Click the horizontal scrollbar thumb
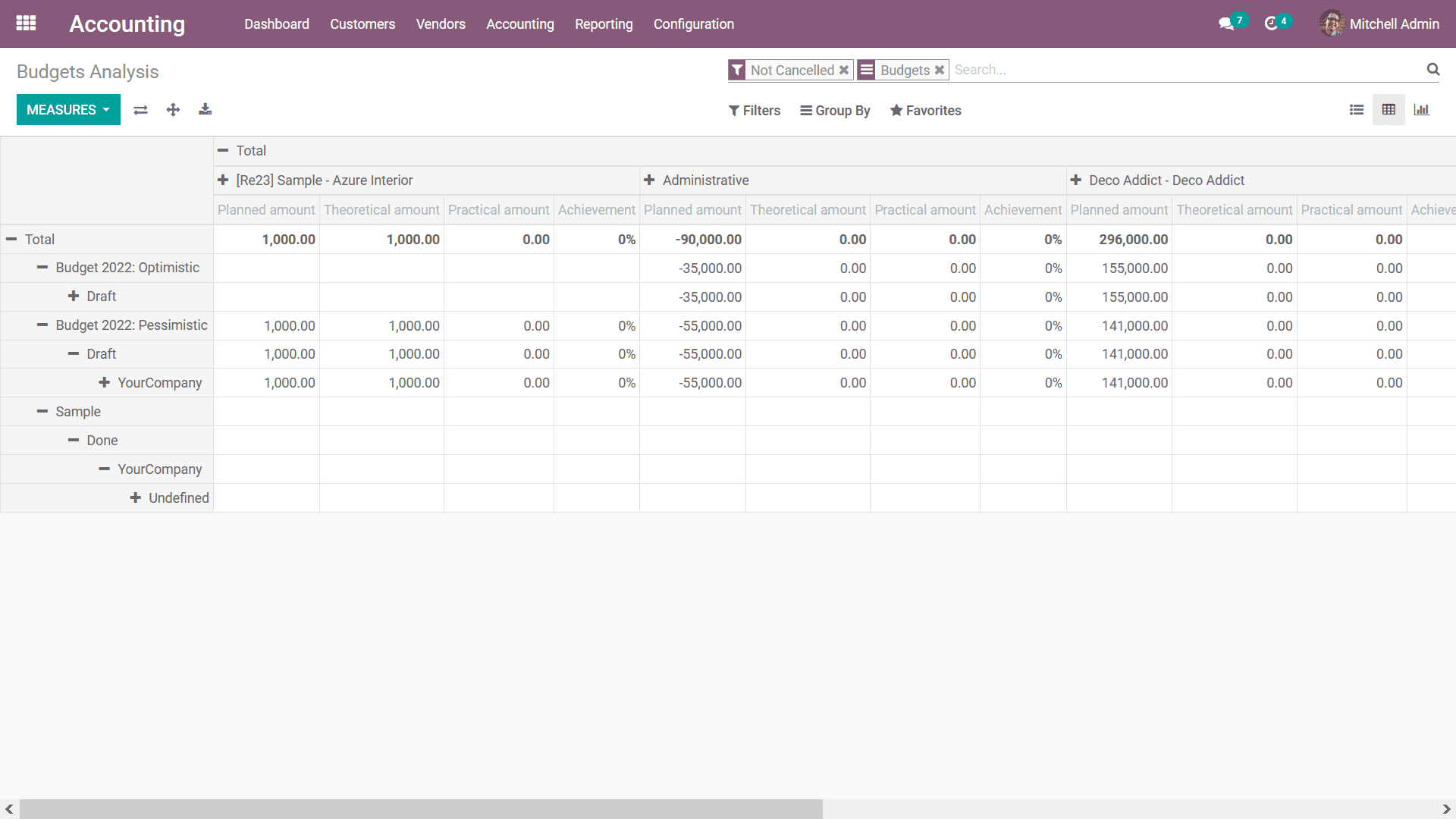Image resolution: width=1456 pixels, height=819 pixels. click(x=421, y=809)
